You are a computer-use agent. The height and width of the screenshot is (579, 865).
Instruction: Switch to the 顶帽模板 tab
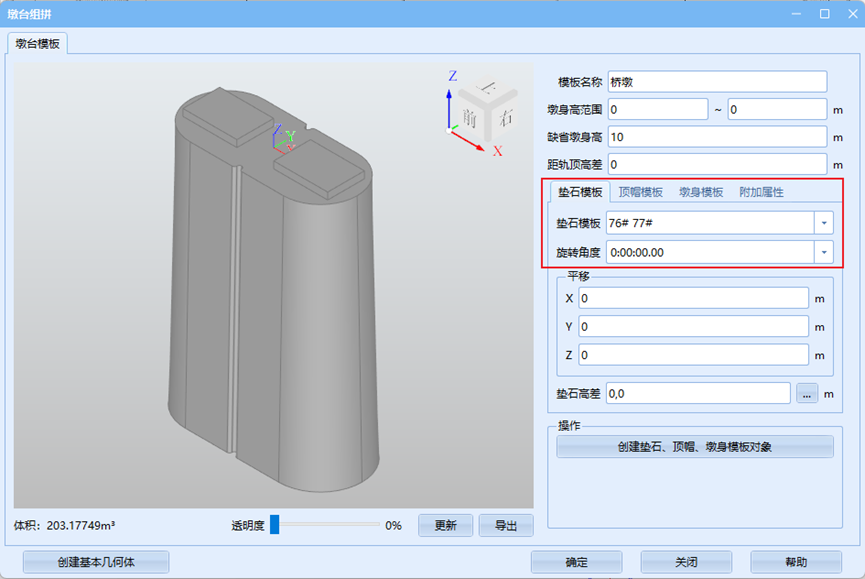(x=640, y=192)
